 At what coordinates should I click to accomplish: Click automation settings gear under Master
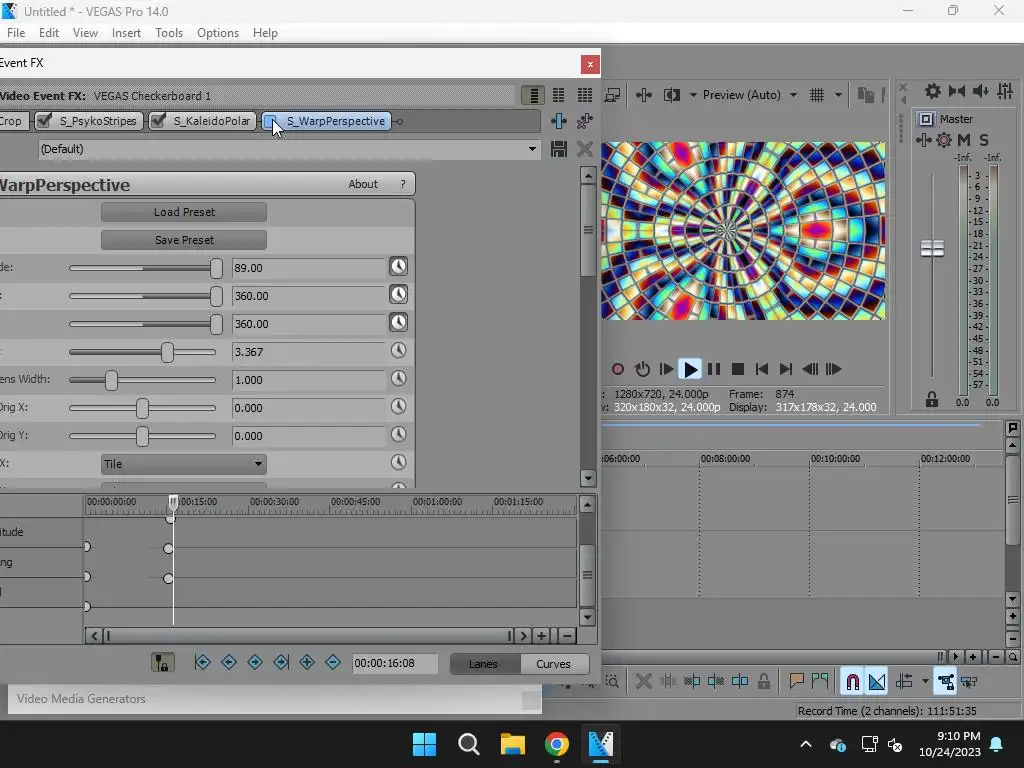pos(944,140)
